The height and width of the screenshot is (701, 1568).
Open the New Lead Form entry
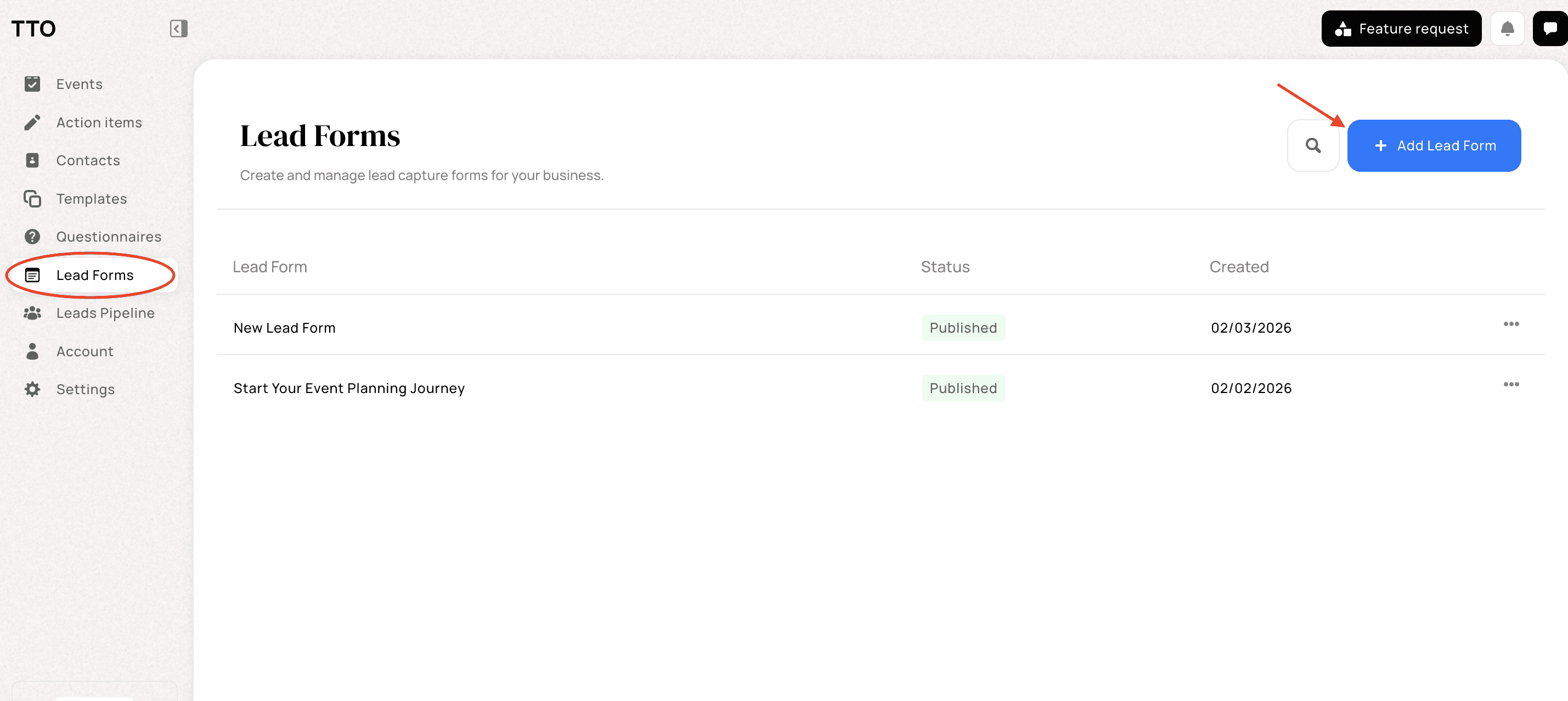(x=284, y=328)
